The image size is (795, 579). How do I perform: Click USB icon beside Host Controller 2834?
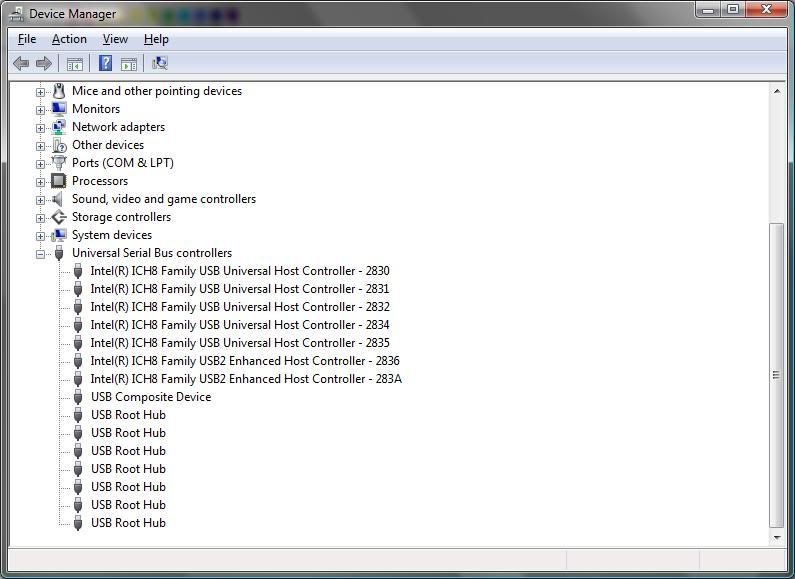click(x=78, y=325)
